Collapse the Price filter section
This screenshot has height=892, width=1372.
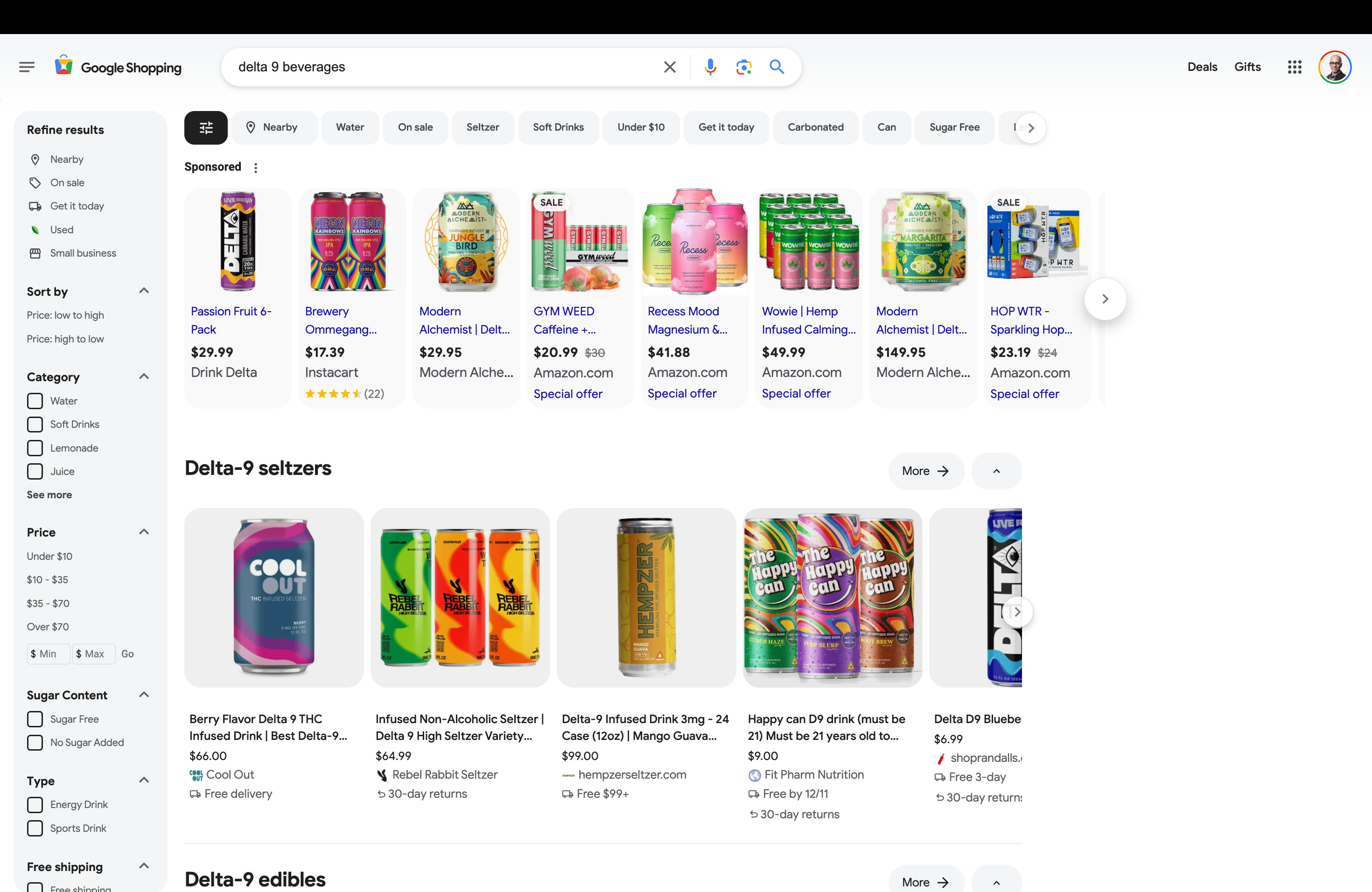point(144,532)
